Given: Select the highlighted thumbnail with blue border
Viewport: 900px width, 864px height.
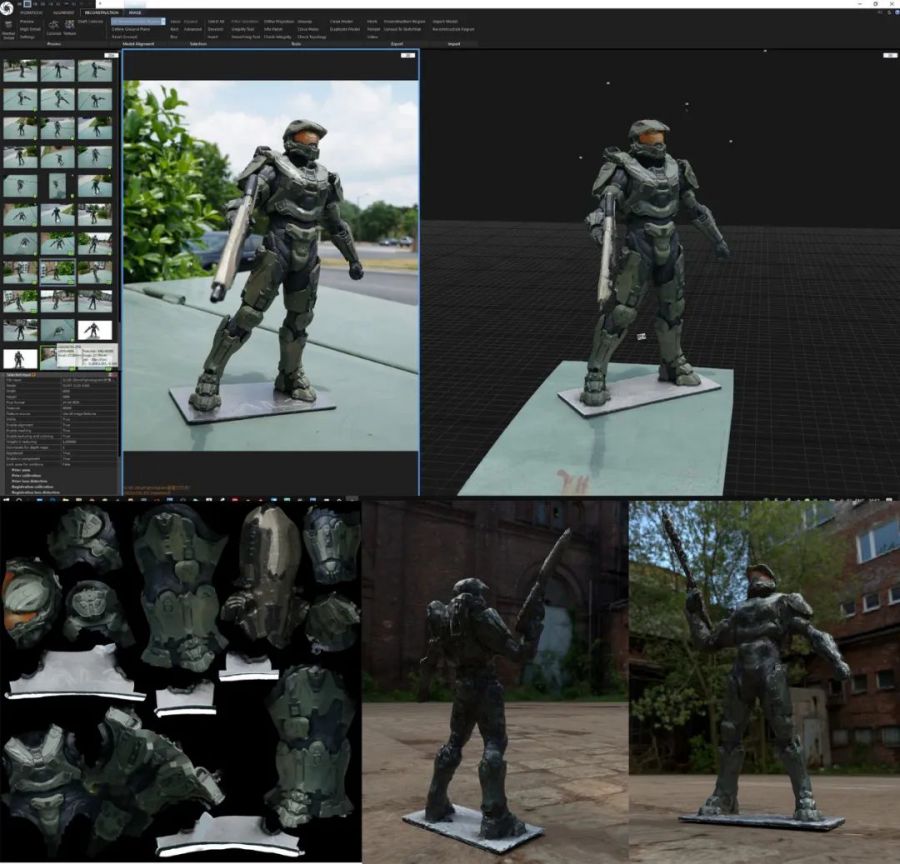Looking at the screenshot, I should click(x=57, y=272).
